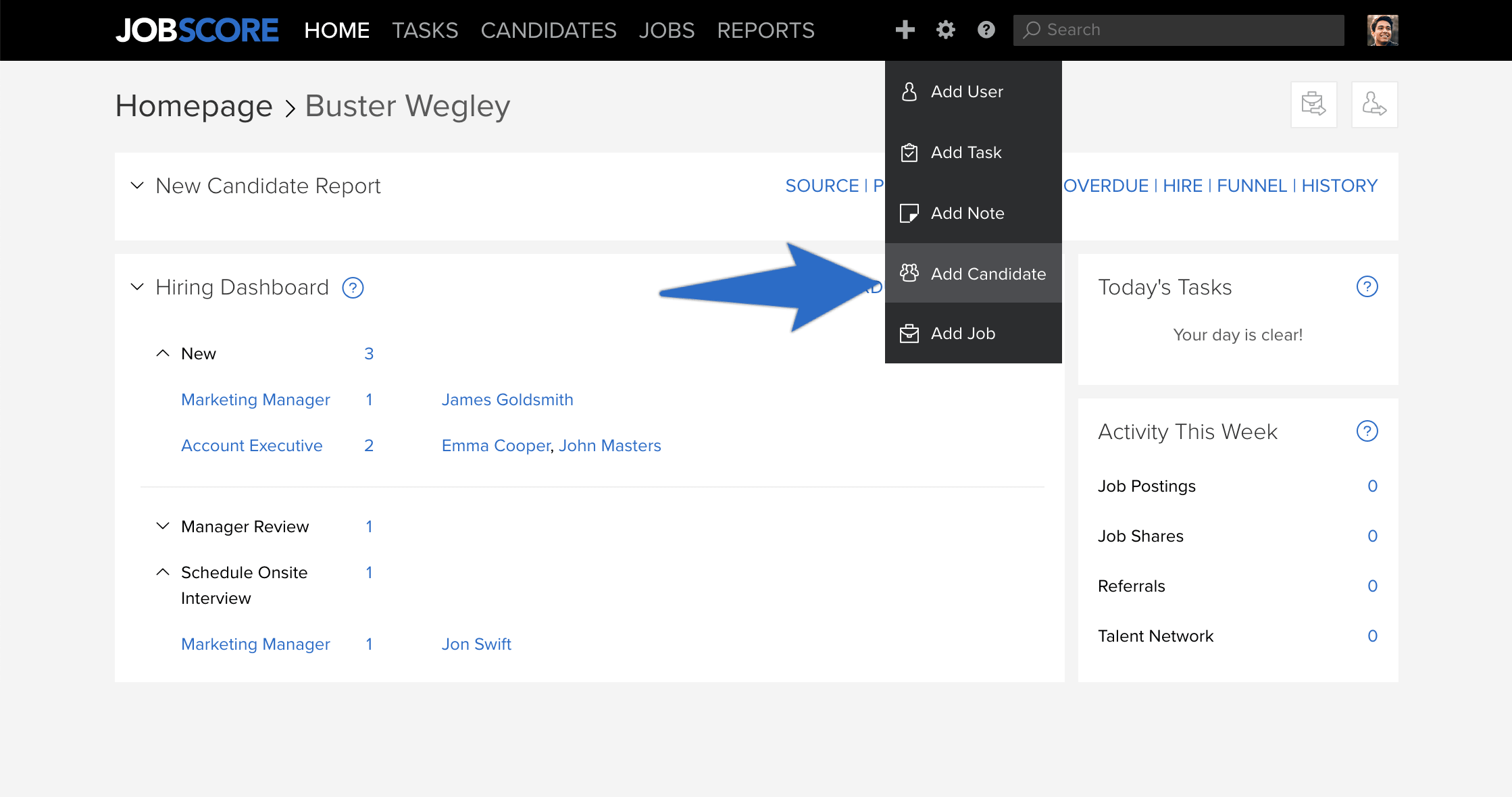Expand the Manager Review stage

pyautogui.click(x=163, y=526)
